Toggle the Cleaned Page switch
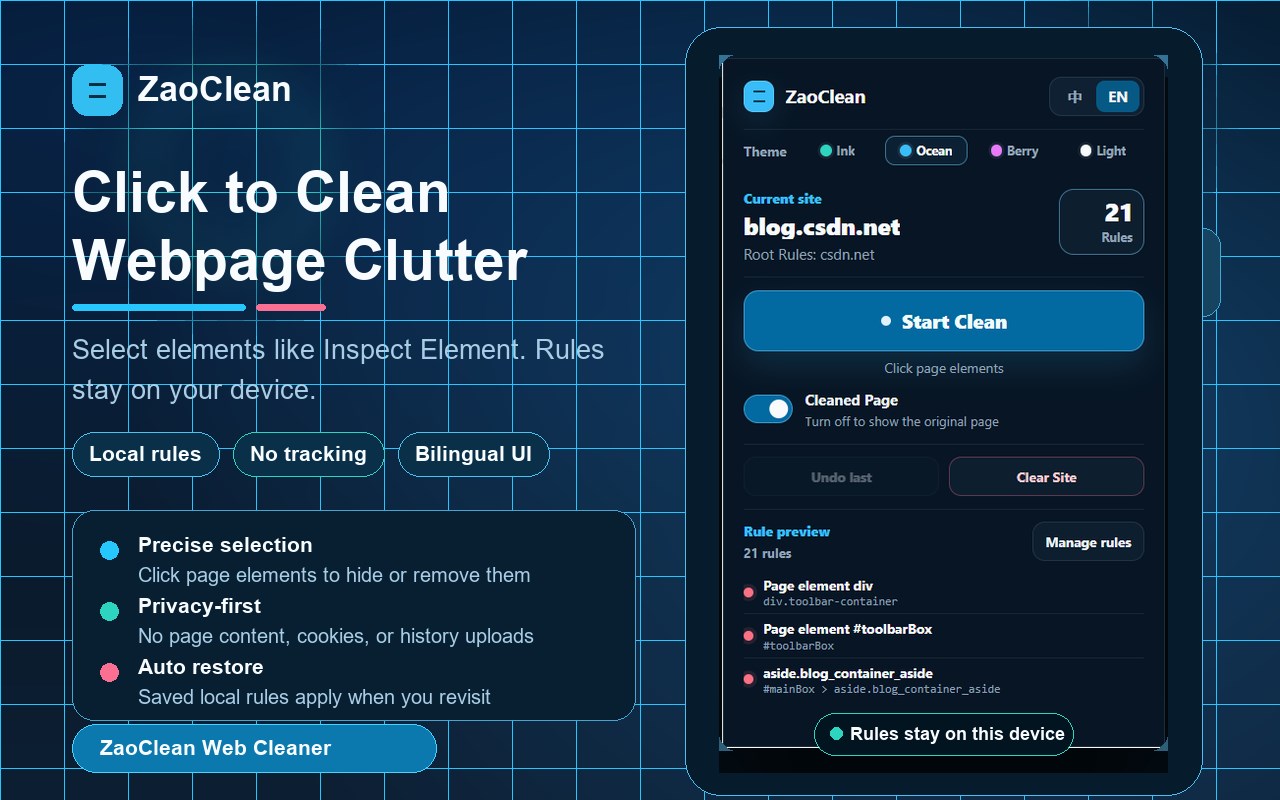This screenshot has width=1280, height=800. pos(768,409)
